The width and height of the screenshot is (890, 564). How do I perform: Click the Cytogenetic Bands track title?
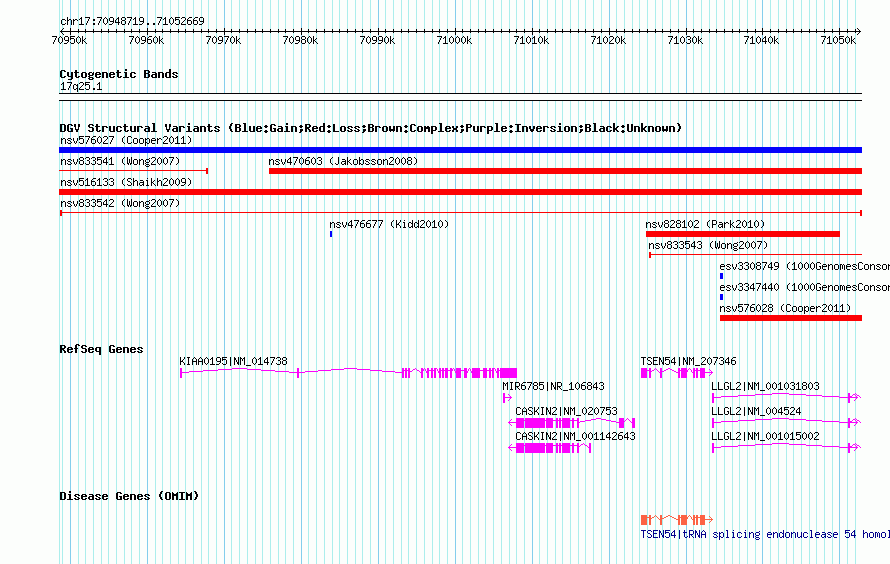[x=119, y=74]
